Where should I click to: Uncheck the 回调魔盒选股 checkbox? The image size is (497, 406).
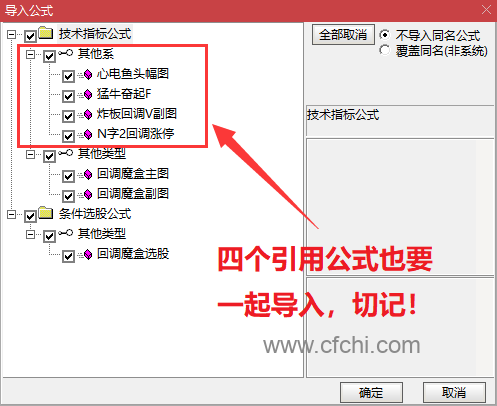click(x=68, y=256)
